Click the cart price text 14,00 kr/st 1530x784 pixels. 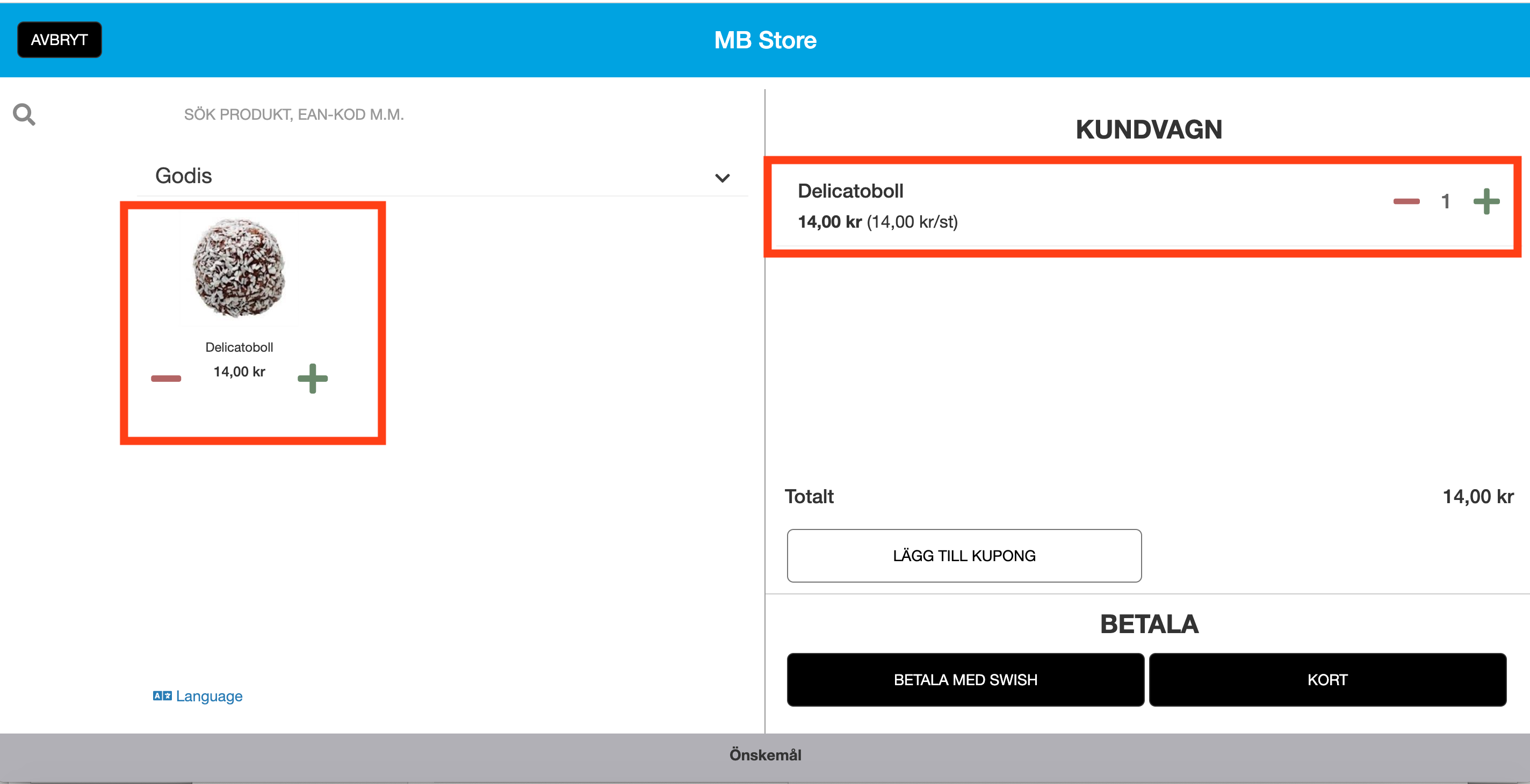(x=912, y=222)
